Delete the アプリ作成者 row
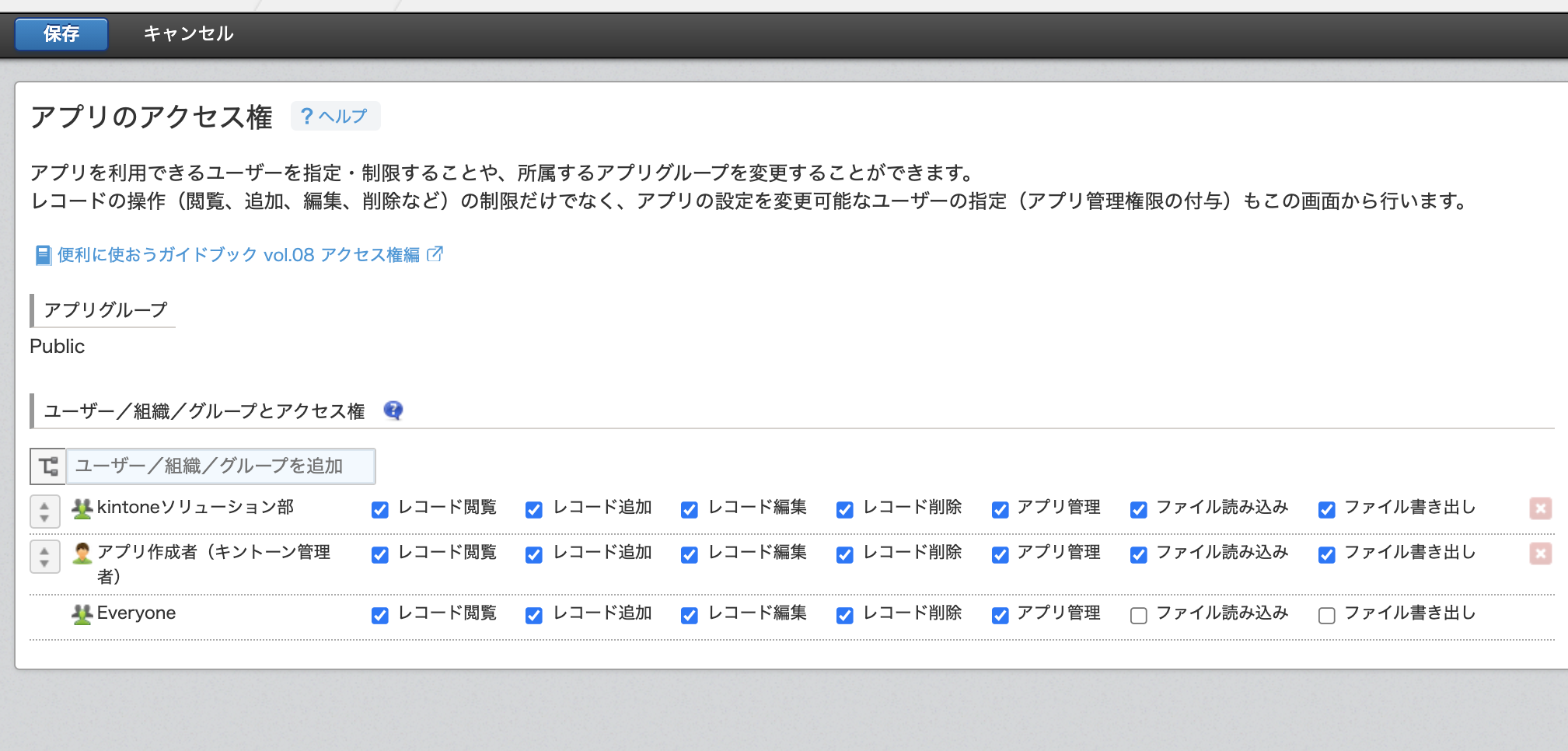This screenshot has height=751, width=1568. point(1540,554)
